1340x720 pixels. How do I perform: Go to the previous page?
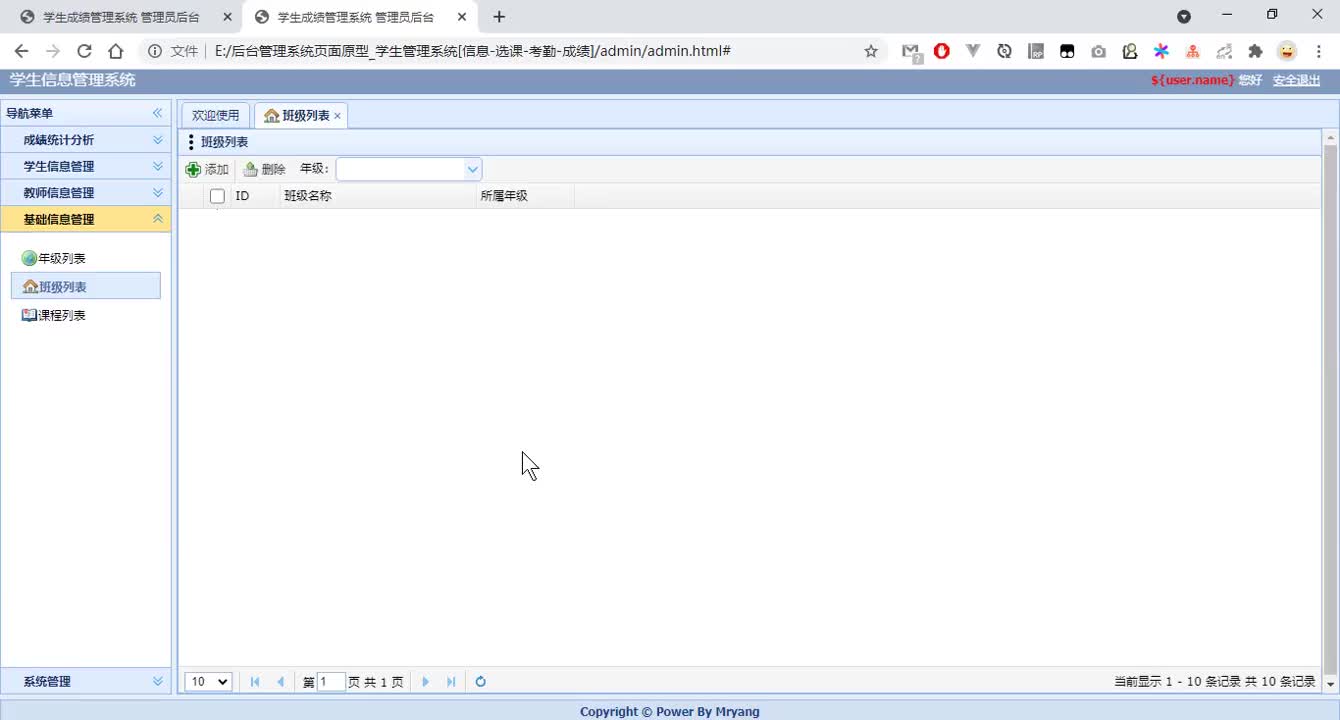(x=280, y=682)
